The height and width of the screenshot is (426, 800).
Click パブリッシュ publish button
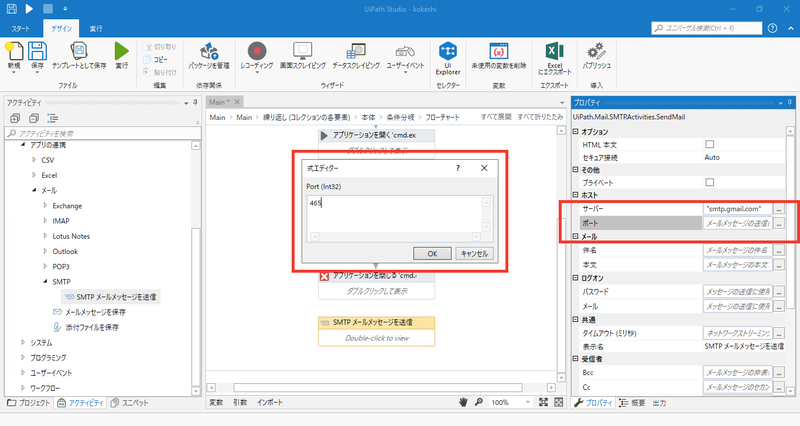coord(596,56)
